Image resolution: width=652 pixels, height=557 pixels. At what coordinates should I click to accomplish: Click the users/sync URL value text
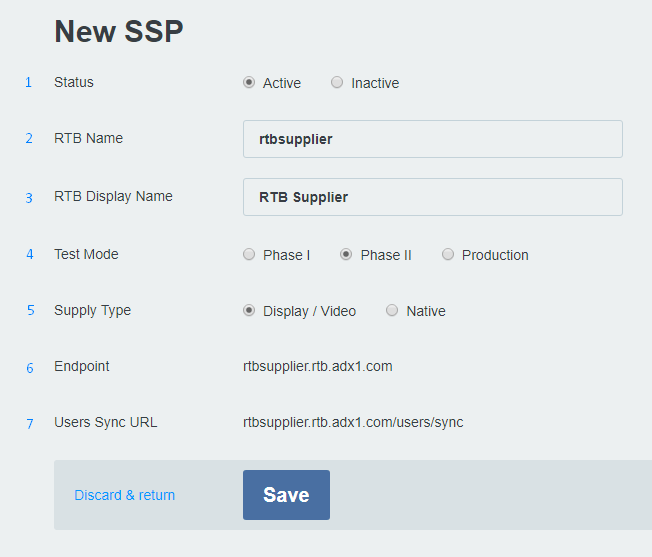pyautogui.click(x=352, y=422)
